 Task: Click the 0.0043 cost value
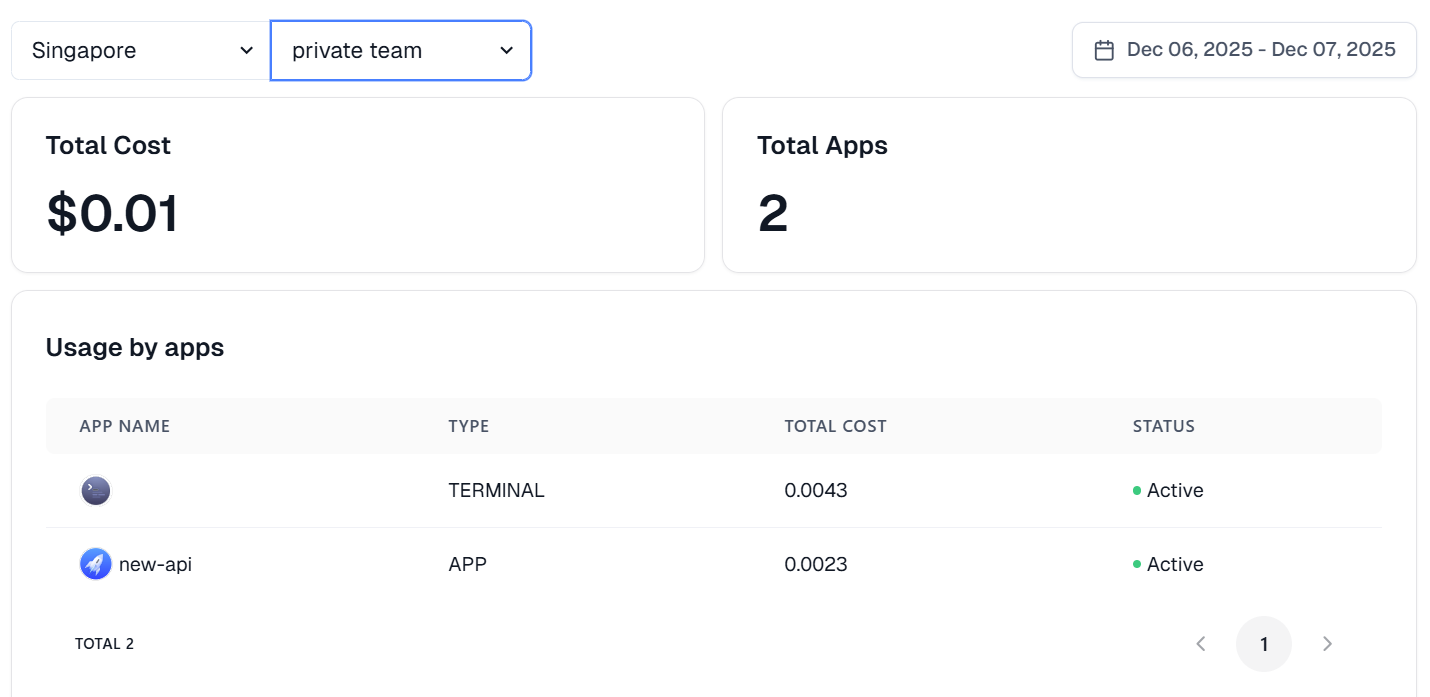coord(815,490)
